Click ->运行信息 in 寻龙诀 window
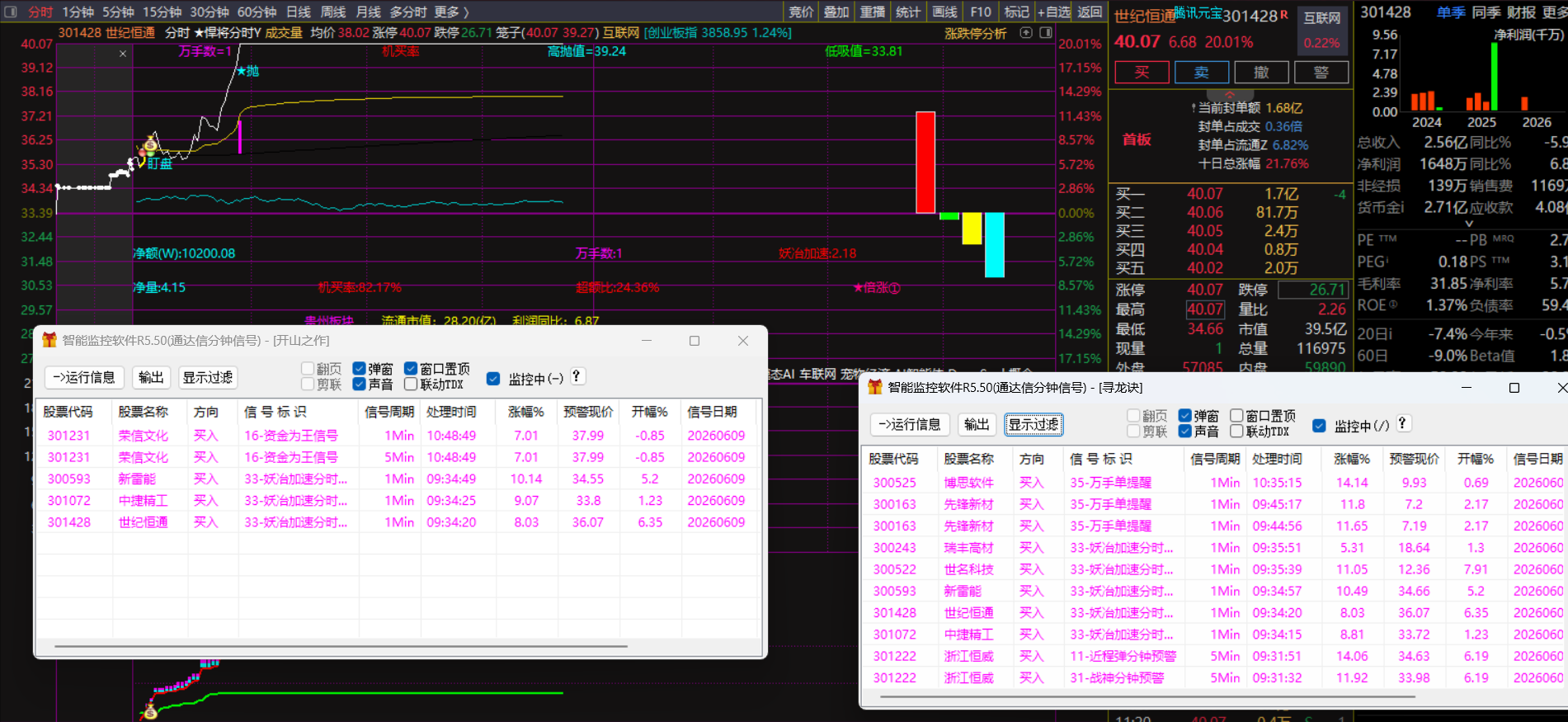The image size is (1568, 722). click(x=910, y=425)
